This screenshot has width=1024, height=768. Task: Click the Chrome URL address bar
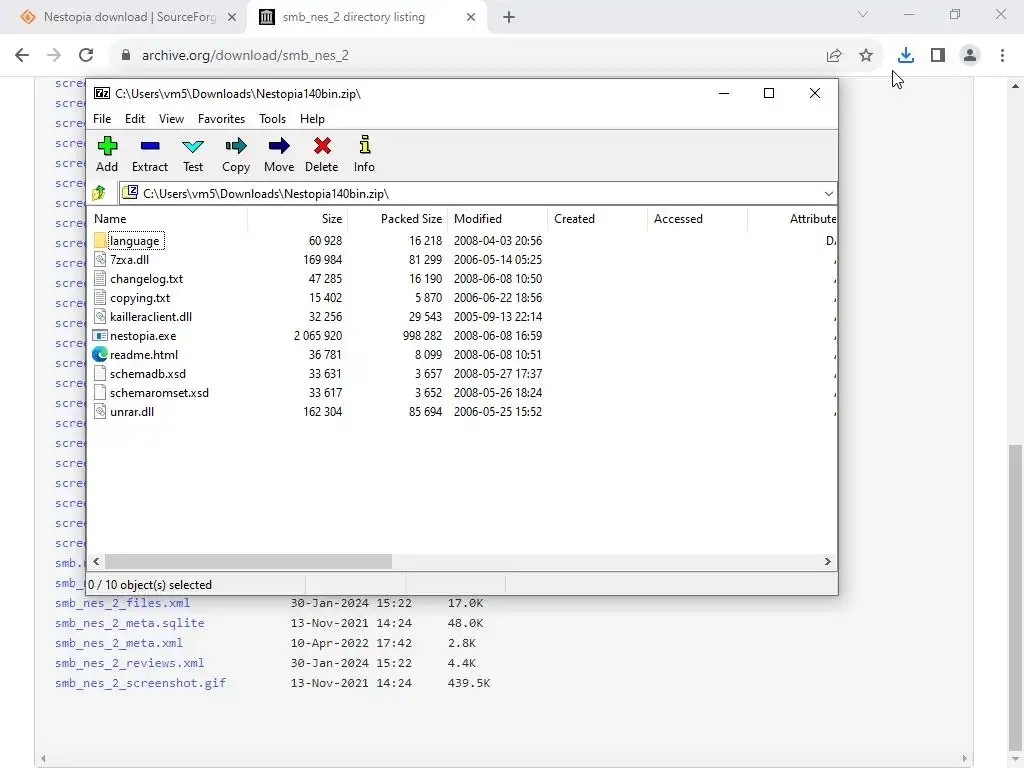pos(470,56)
